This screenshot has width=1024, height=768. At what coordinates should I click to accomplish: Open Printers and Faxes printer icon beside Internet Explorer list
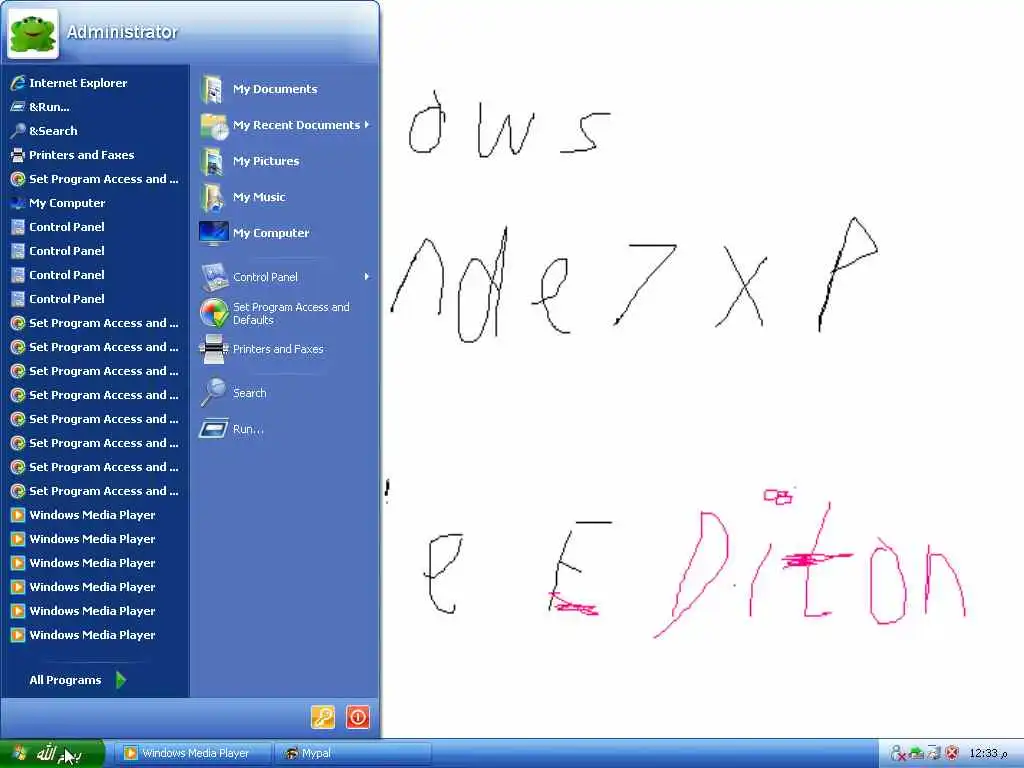[x=18, y=155]
